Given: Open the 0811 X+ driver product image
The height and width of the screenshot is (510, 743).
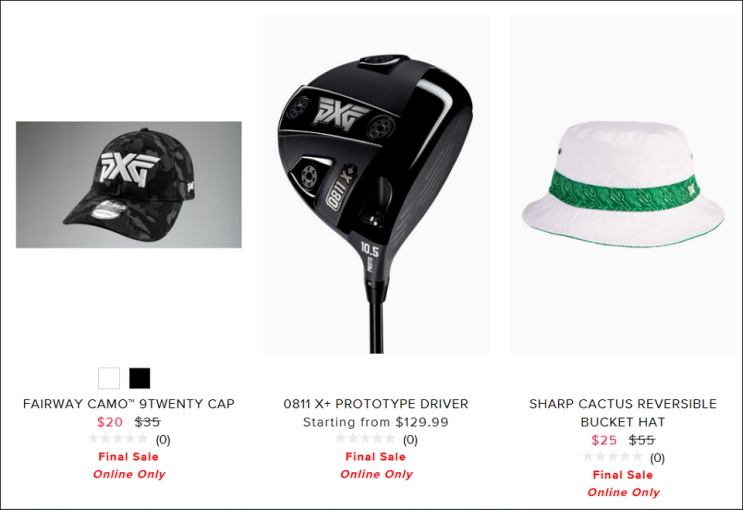Looking at the screenshot, I should tap(376, 184).
